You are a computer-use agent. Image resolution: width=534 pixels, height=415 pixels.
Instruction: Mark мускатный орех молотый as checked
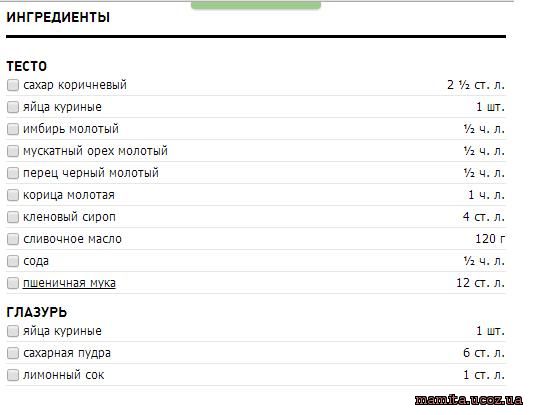(x=13, y=151)
